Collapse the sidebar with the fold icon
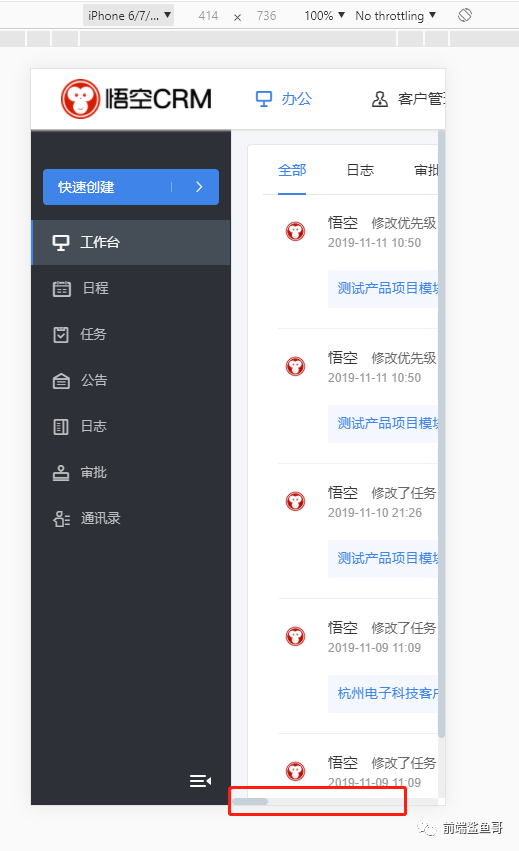 [200, 780]
